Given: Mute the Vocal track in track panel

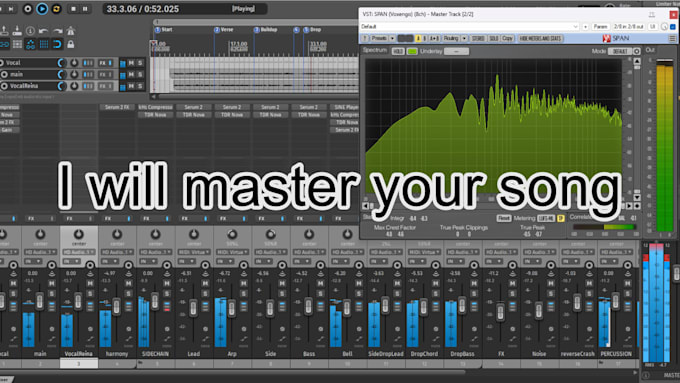Looking at the screenshot, I should 131,63.
